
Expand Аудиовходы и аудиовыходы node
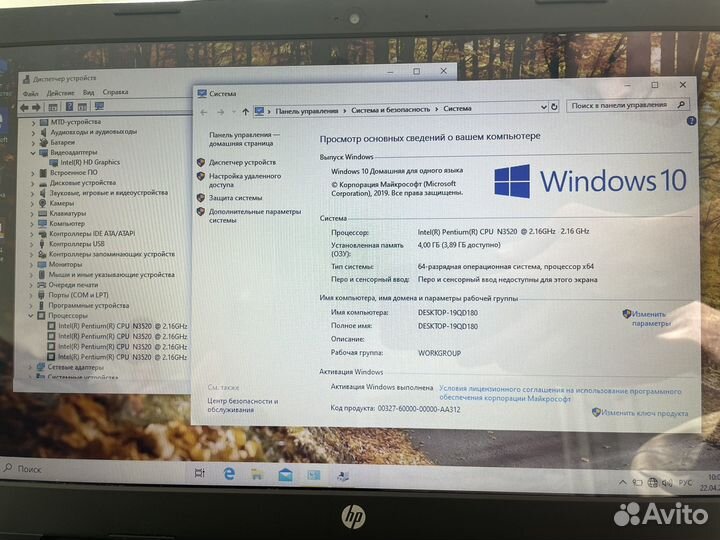[x=33, y=133]
